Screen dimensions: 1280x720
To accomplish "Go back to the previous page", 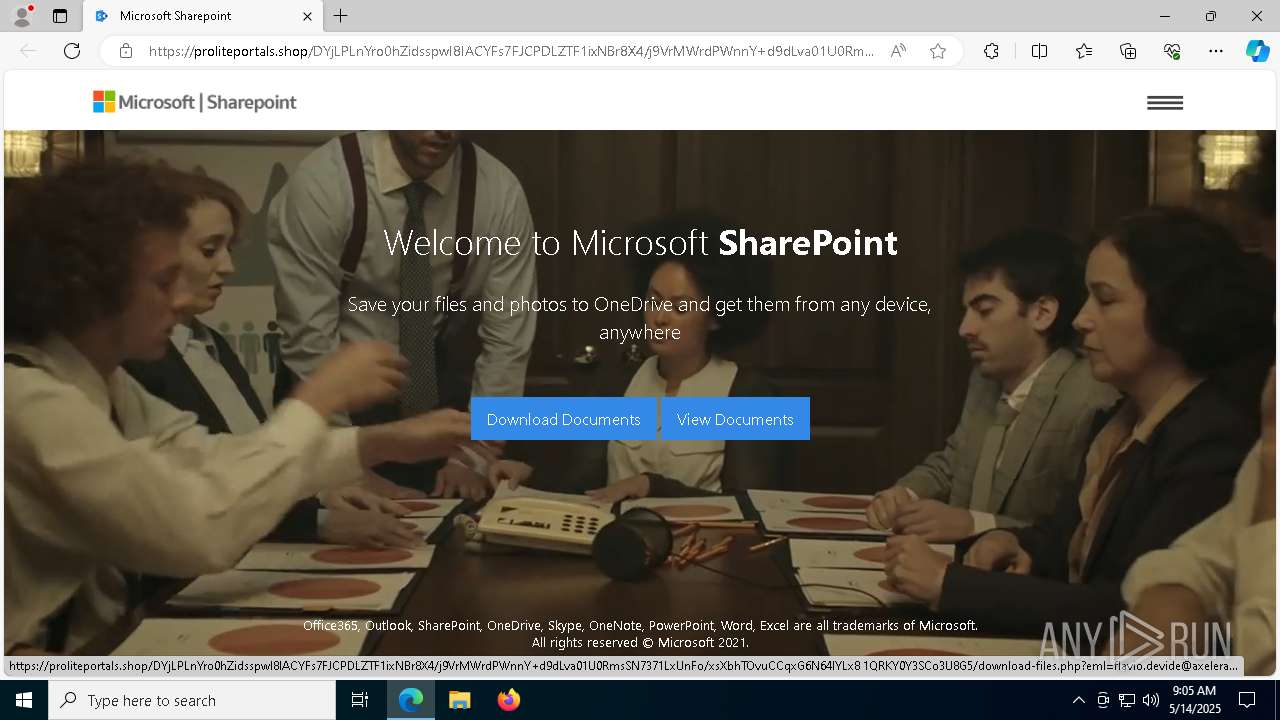I will [28, 51].
